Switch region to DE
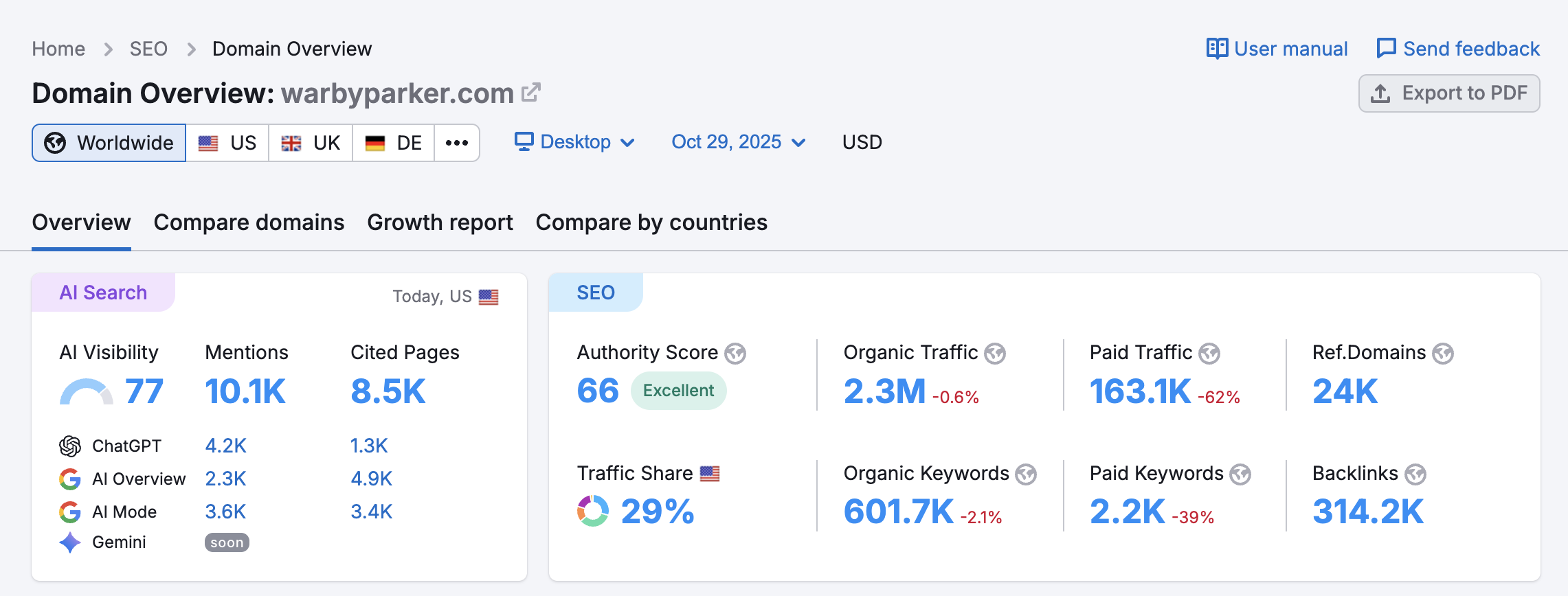The image size is (1568, 596). tap(394, 143)
